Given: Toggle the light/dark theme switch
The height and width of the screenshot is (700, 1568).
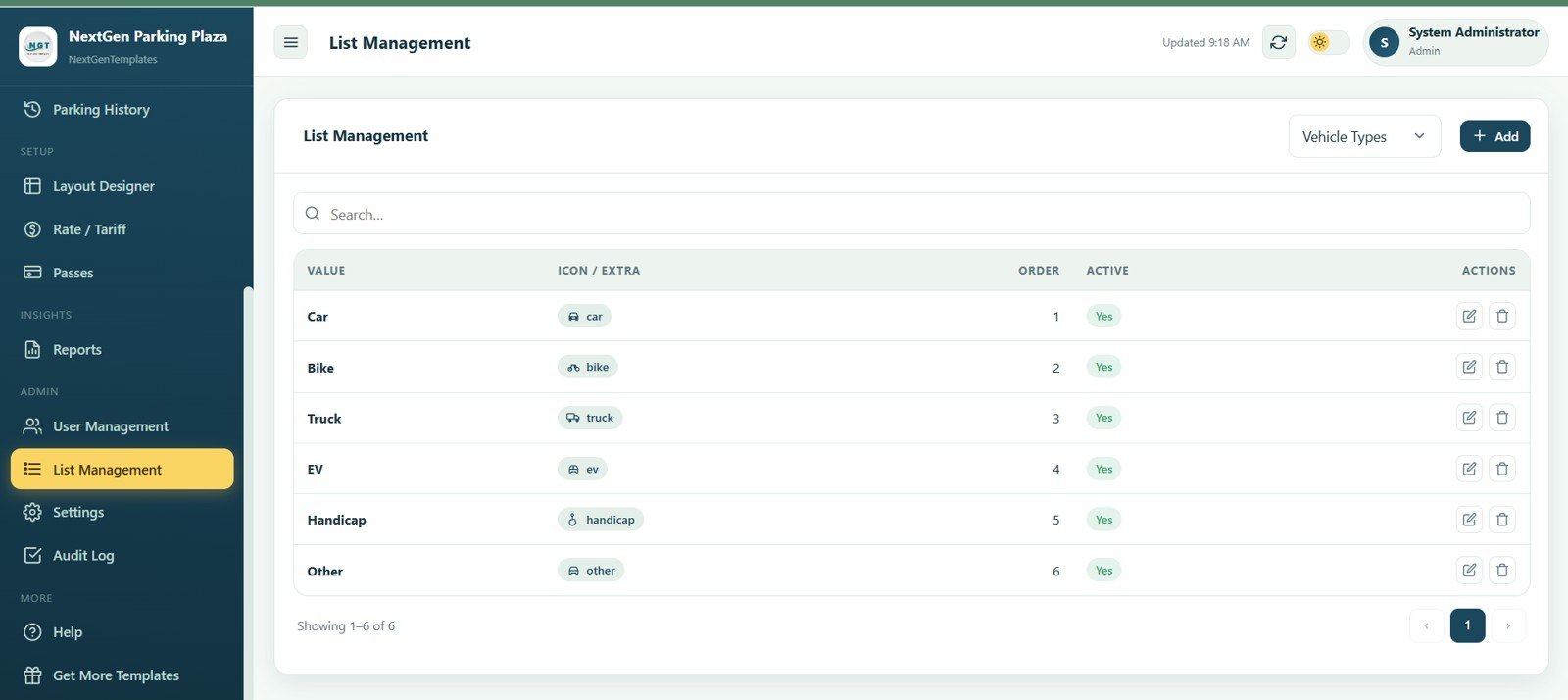Looking at the screenshot, I should point(1329,42).
